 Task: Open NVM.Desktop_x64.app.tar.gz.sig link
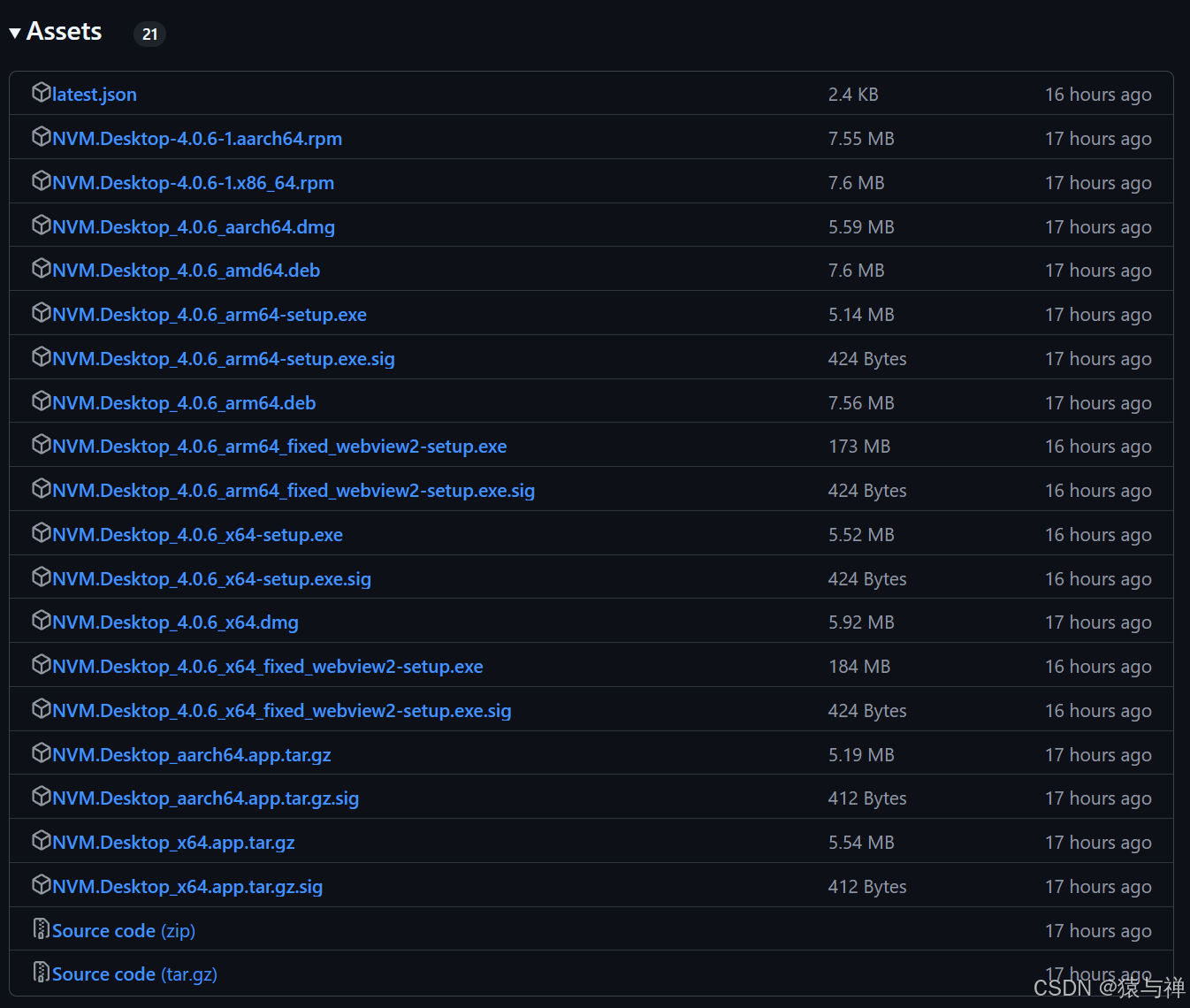pyautogui.click(x=187, y=887)
